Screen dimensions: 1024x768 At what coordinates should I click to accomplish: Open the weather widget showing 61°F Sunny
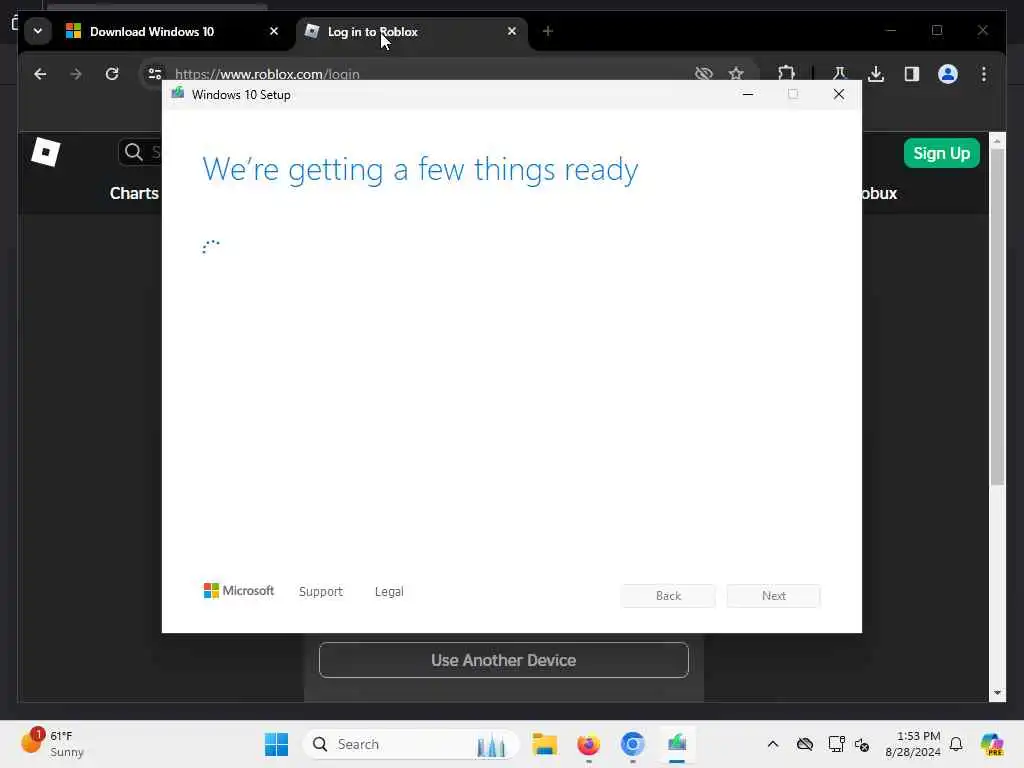tap(54, 744)
